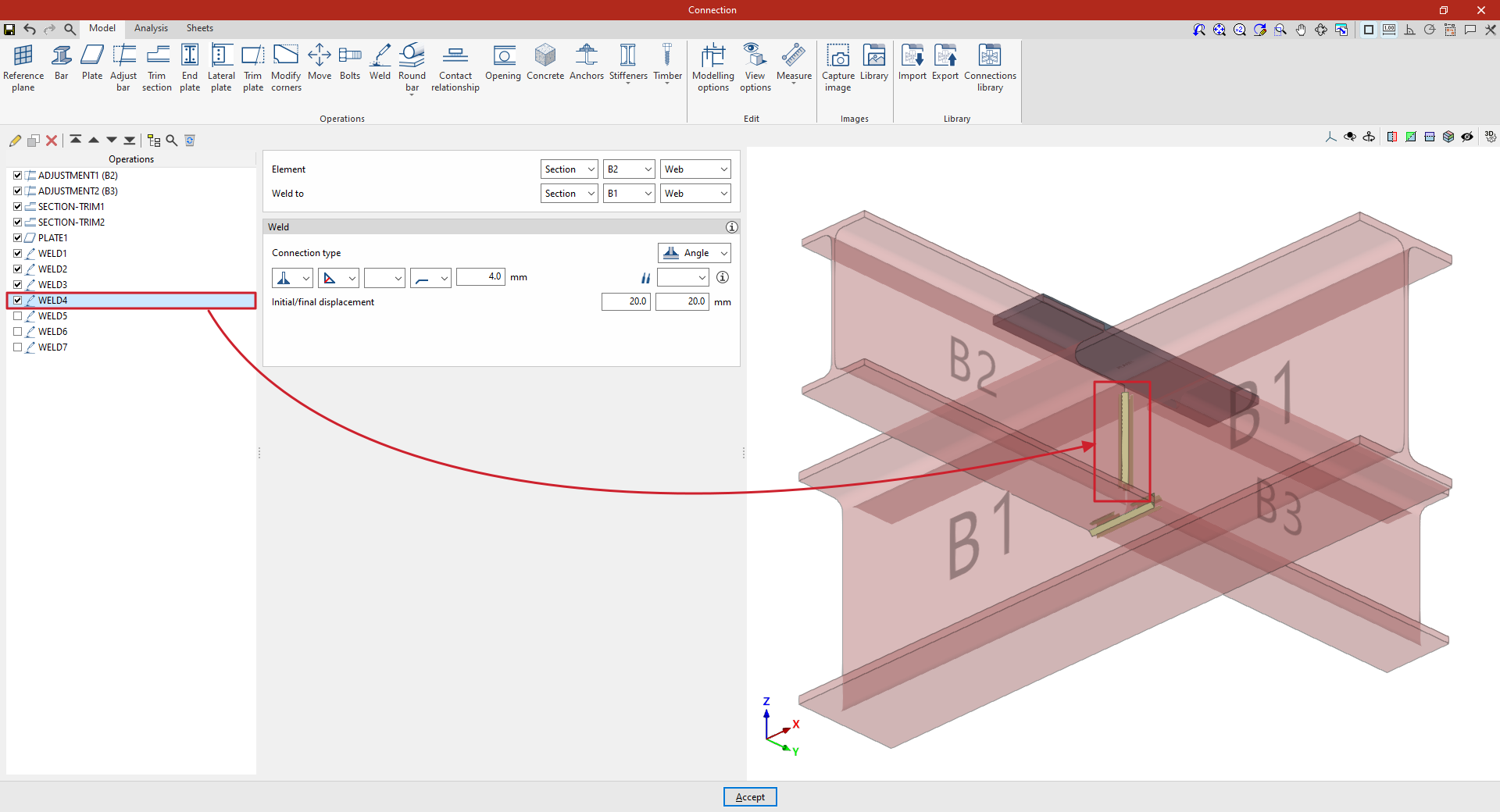The width and height of the screenshot is (1500, 812).
Task: Switch to the Analysis tab
Action: (x=151, y=28)
